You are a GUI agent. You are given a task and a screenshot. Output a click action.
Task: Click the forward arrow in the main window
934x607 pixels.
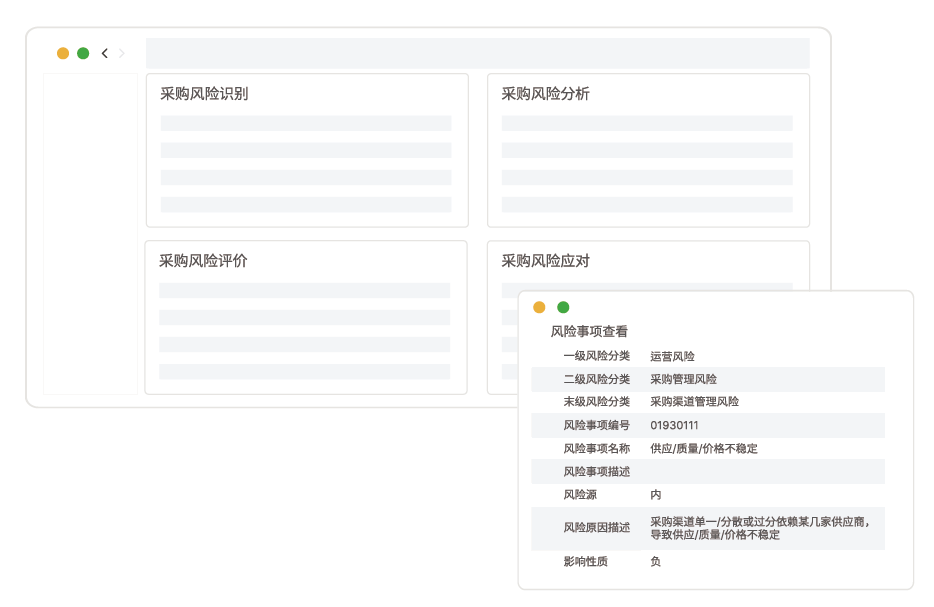(122, 53)
